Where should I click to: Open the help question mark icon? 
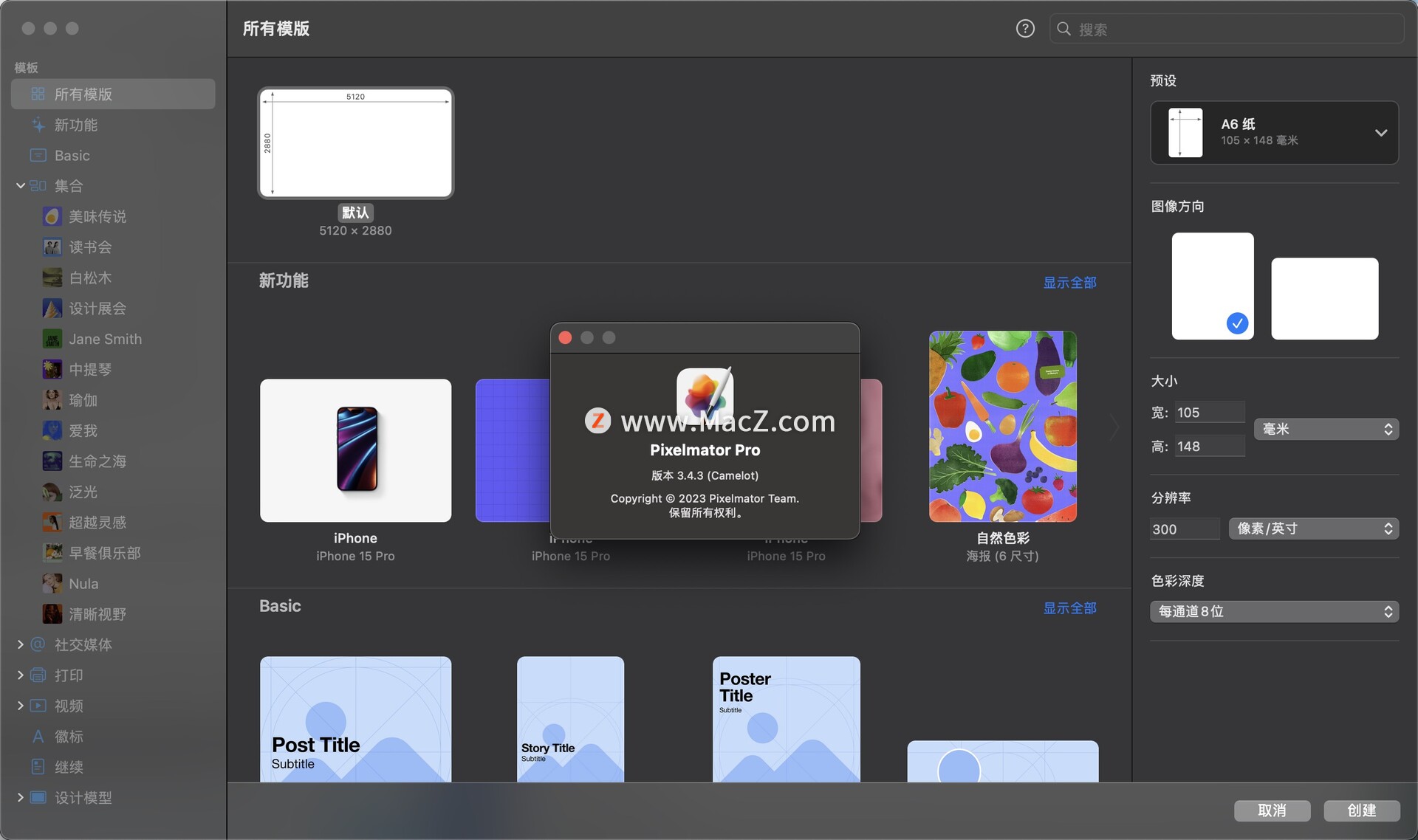1025,29
